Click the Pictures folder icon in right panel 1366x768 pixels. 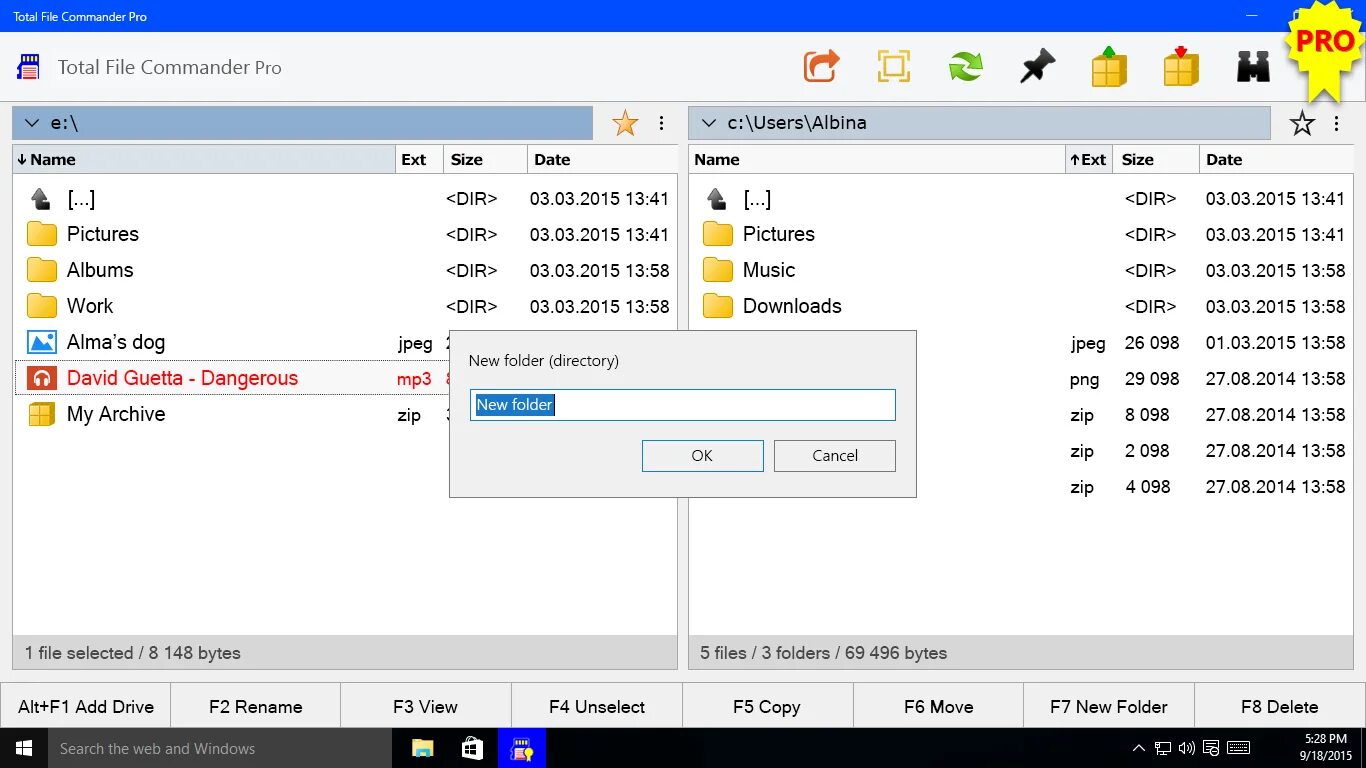click(x=717, y=234)
